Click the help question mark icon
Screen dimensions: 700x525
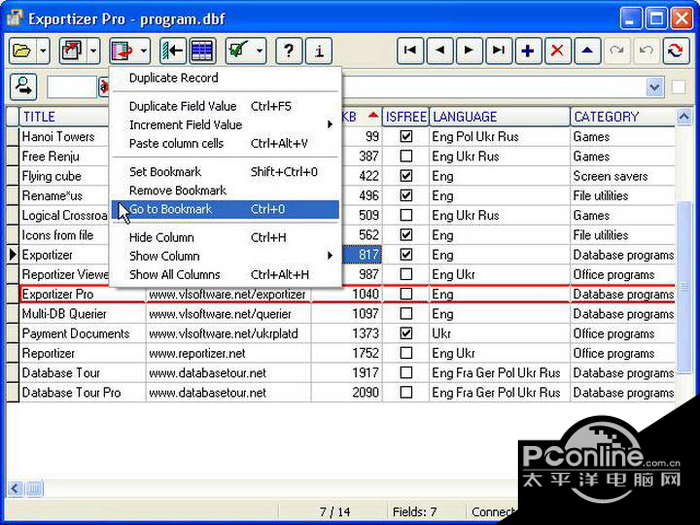[289, 50]
